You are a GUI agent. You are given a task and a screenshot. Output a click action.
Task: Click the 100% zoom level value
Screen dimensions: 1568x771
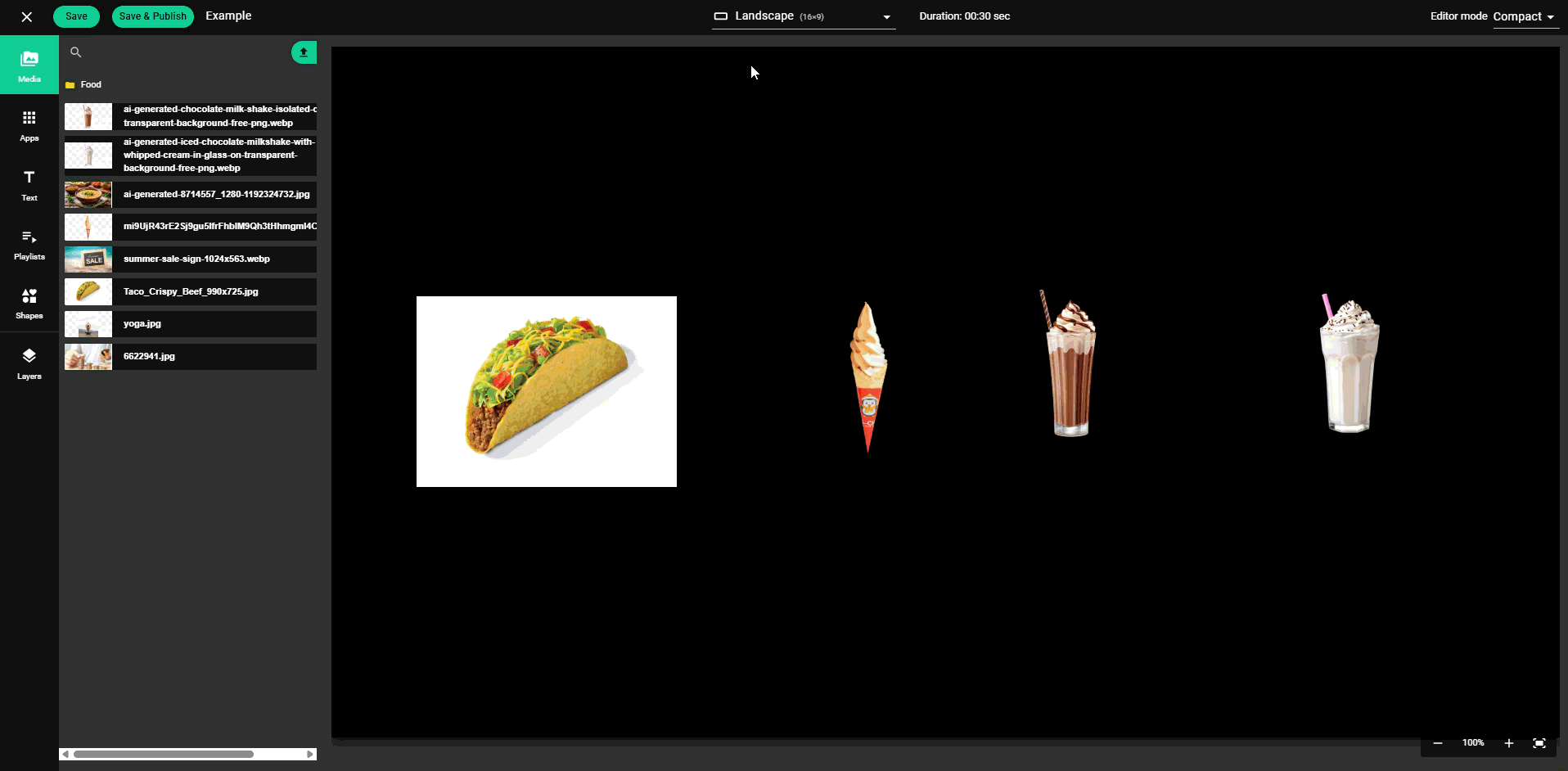click(1473, 743)
